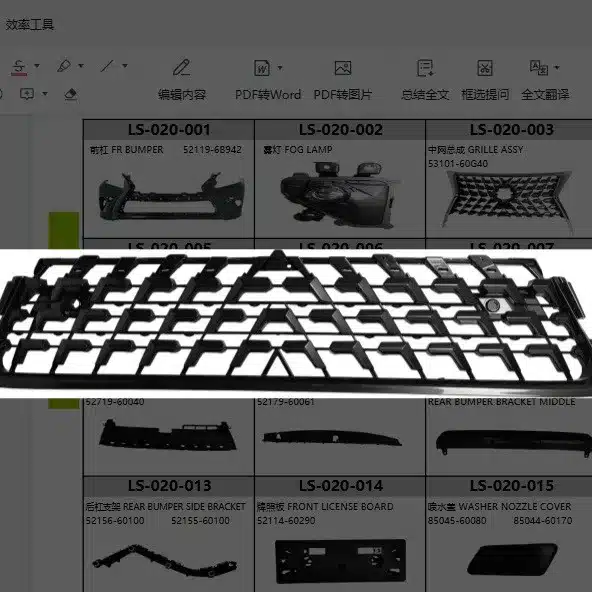The width and height of the screenshot is (592, 592).
Task: Select the text comment box tool
Action: click(27, 94)
